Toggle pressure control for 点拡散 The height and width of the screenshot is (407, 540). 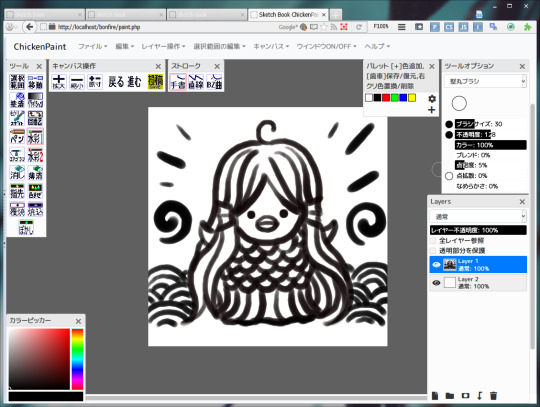pyautogui.click(x=449, y=176)
